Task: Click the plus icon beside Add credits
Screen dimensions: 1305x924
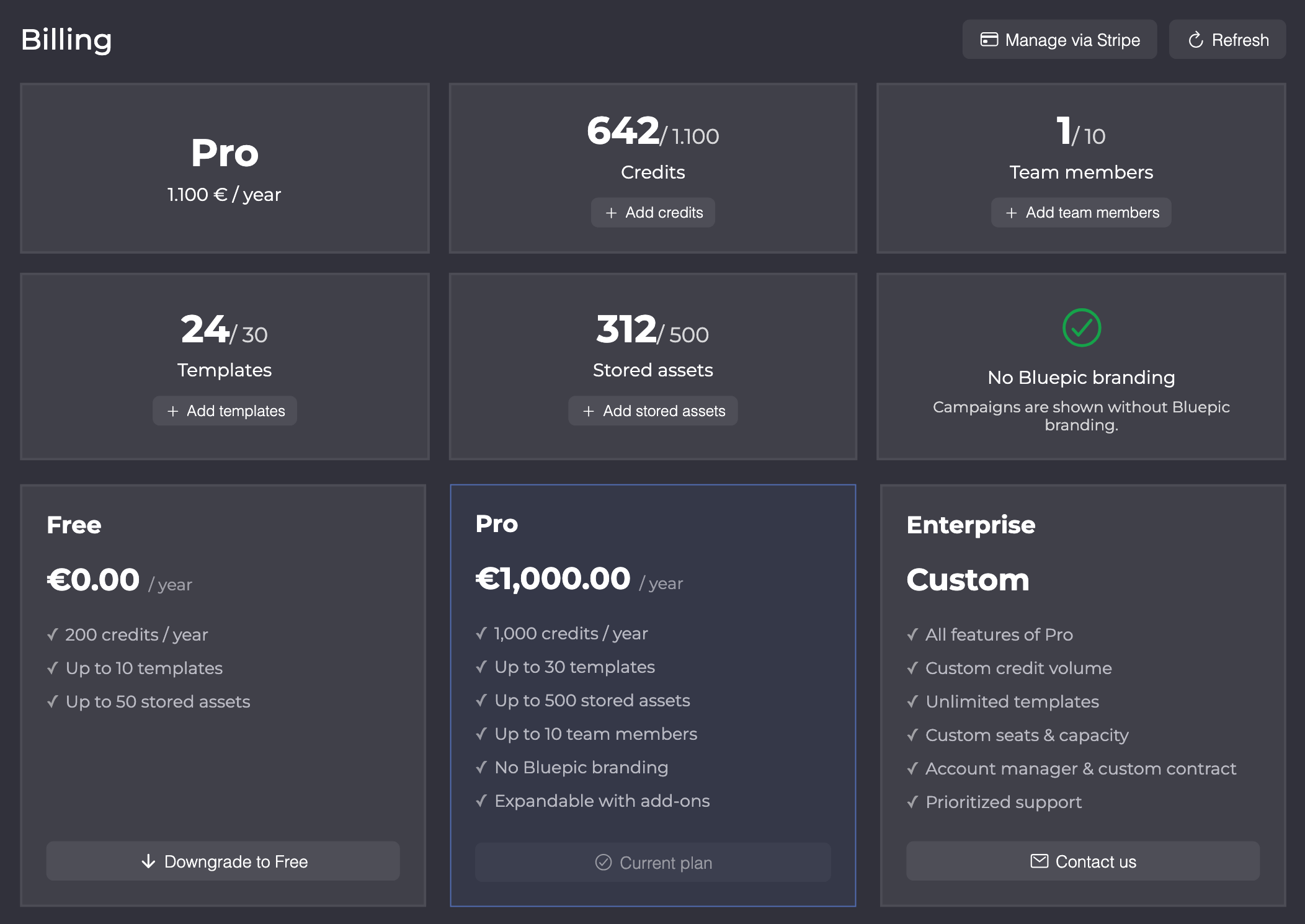Action: [x=611, y=213]
